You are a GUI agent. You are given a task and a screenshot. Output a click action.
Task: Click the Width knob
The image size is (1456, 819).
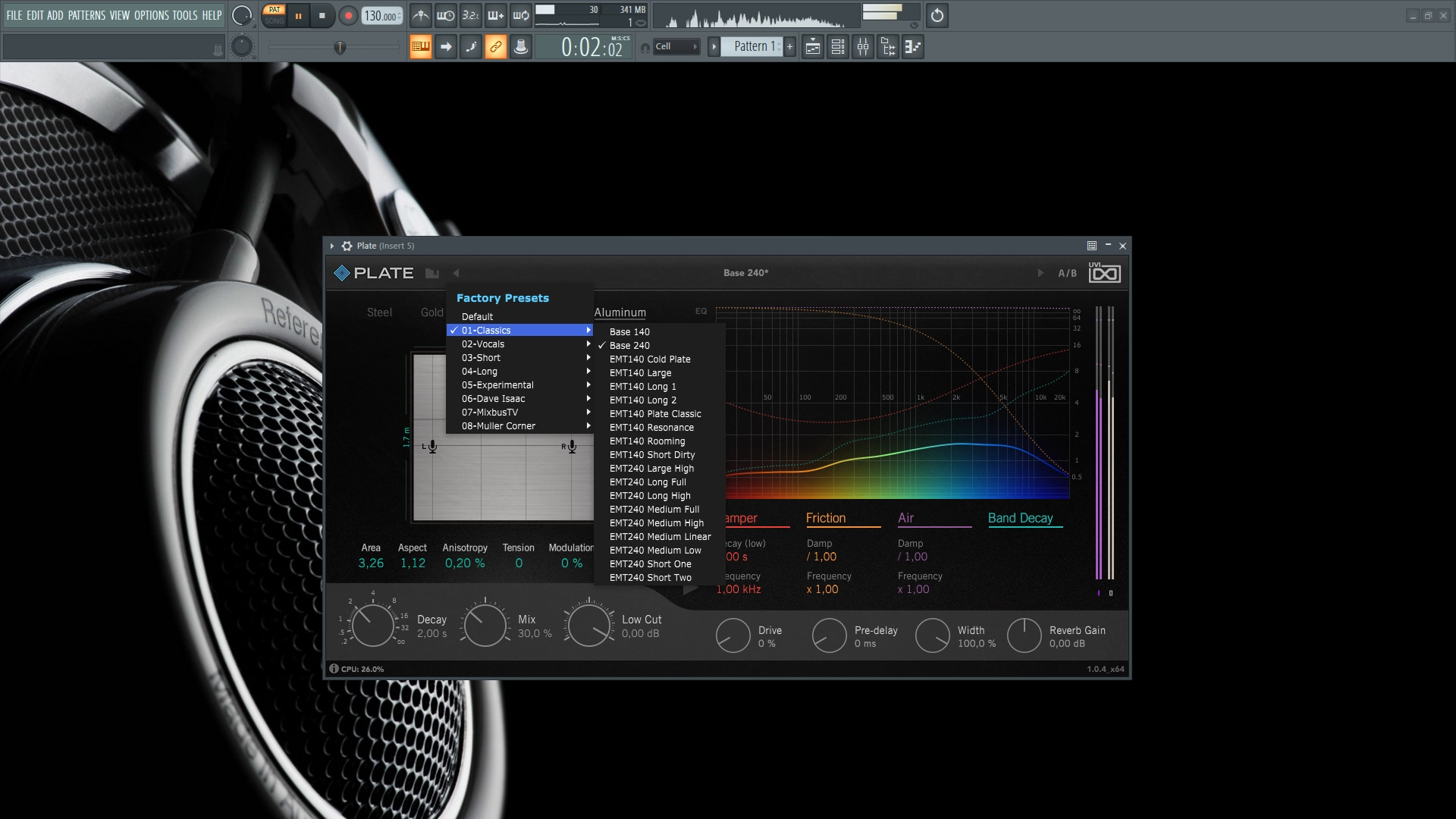click(932, 635)
